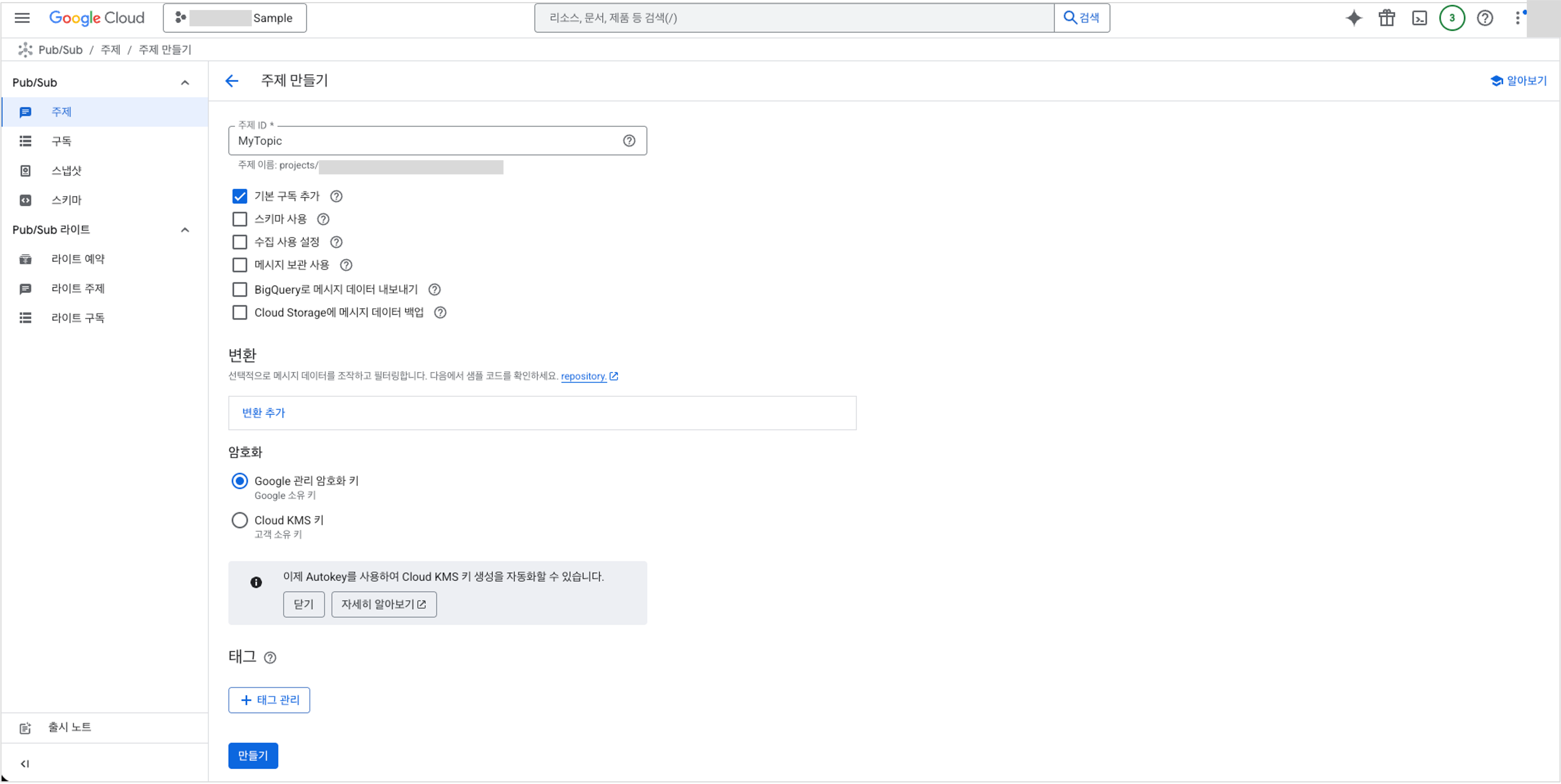Open the repository link under 변환
Image resolution: width=1561 pixels, height=784 pixels.
click(583, 376)
